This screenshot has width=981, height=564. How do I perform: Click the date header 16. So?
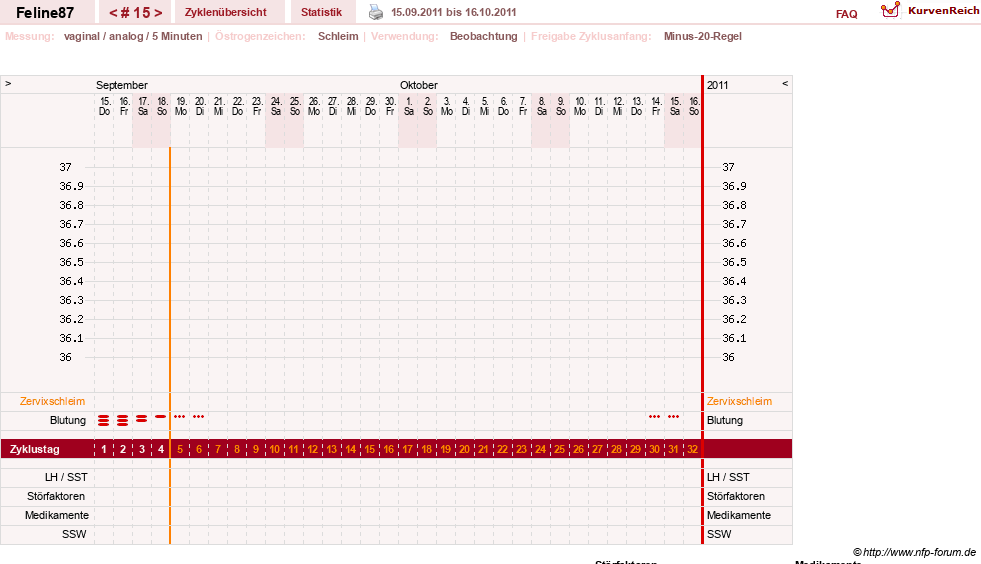coord(694,106)
